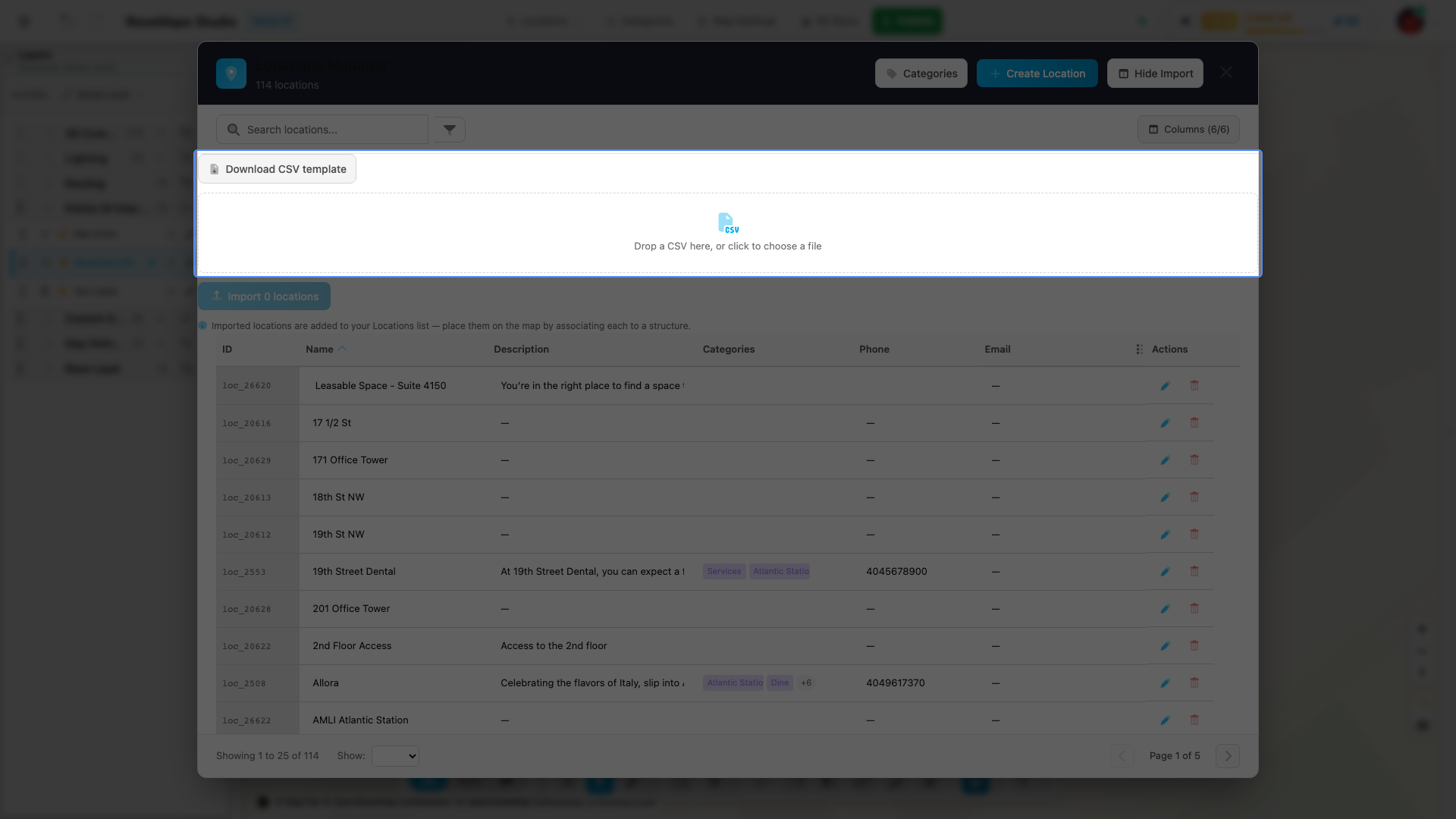Sort by the Name column header
1456x819 pixels.
click(326, 350)
